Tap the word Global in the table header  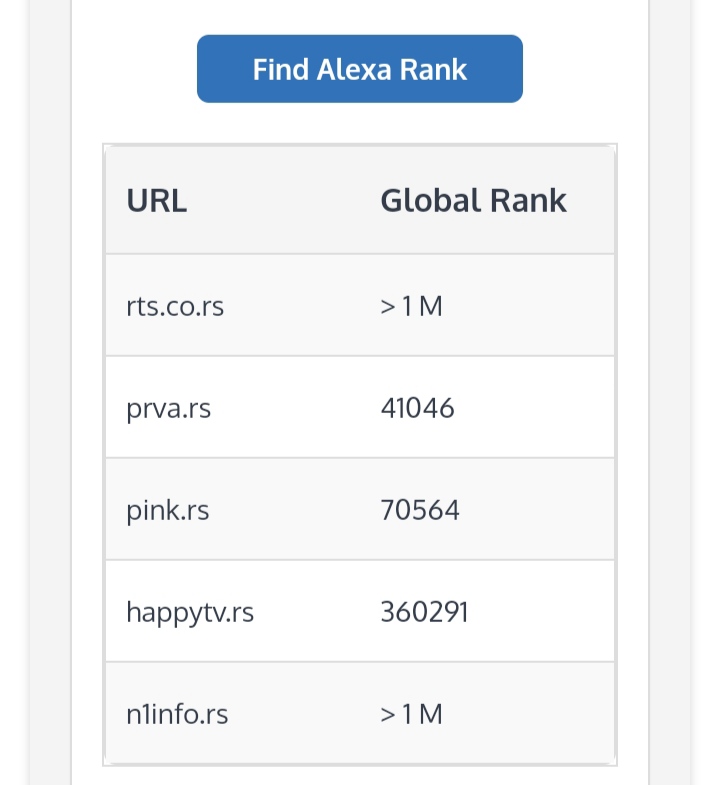coord(430,201)
